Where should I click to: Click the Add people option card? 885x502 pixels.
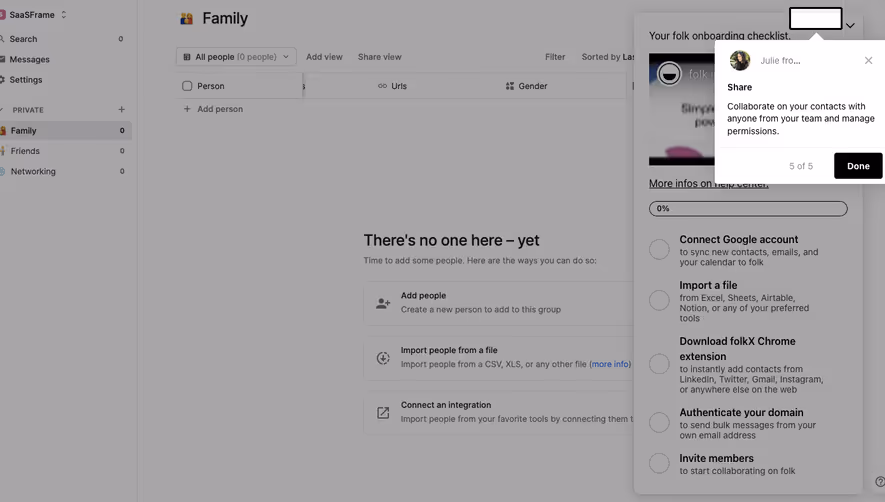tap(499, 303)
